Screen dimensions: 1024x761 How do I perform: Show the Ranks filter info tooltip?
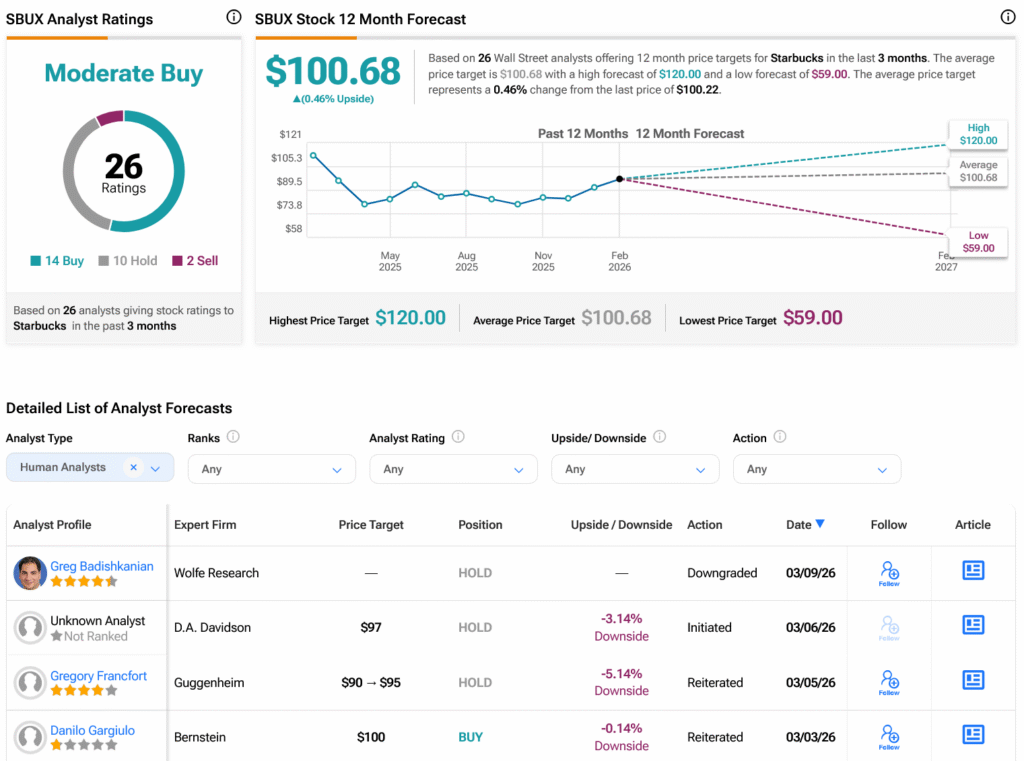coord(233,436)
